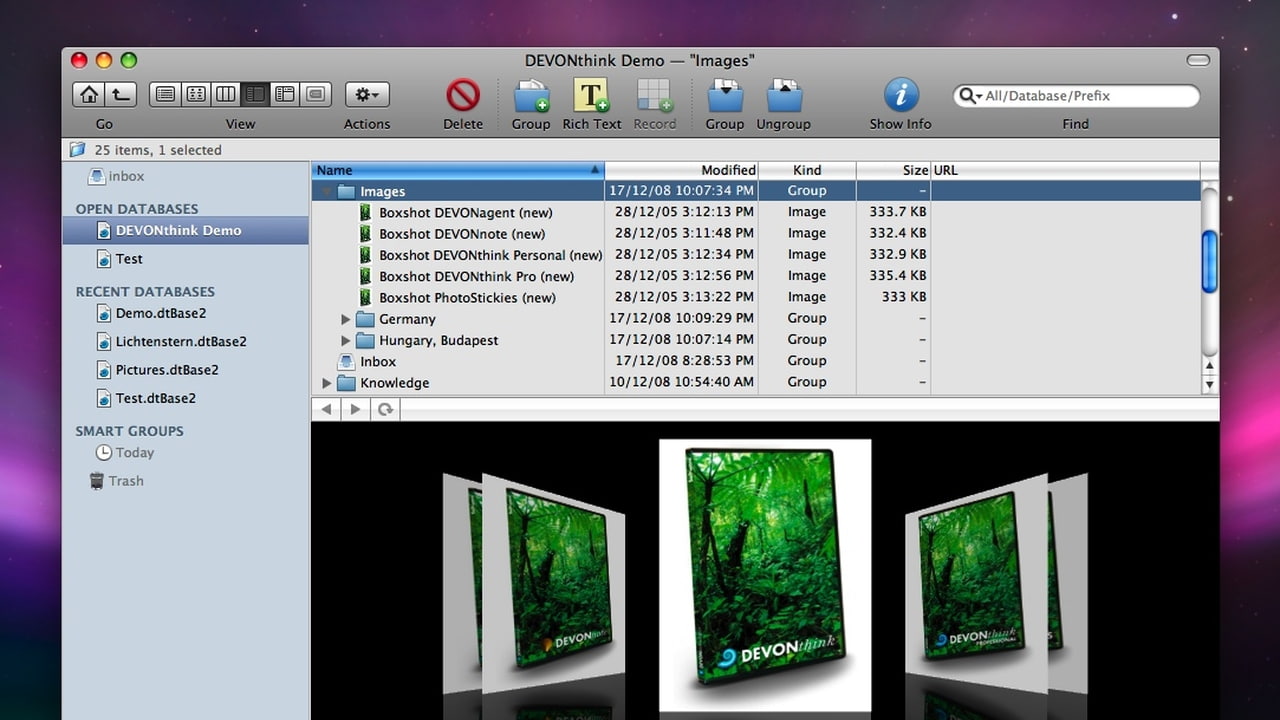
Task: Click the file list scroll down arrow
Action: pyautogui.click(x=1209, y=385)
